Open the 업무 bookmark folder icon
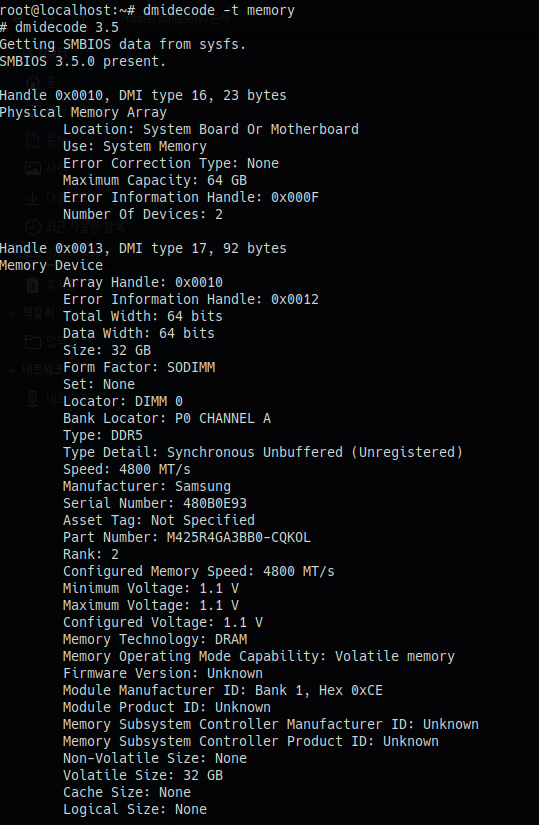Viewport: 539px width, 825px height. point(33,342)
